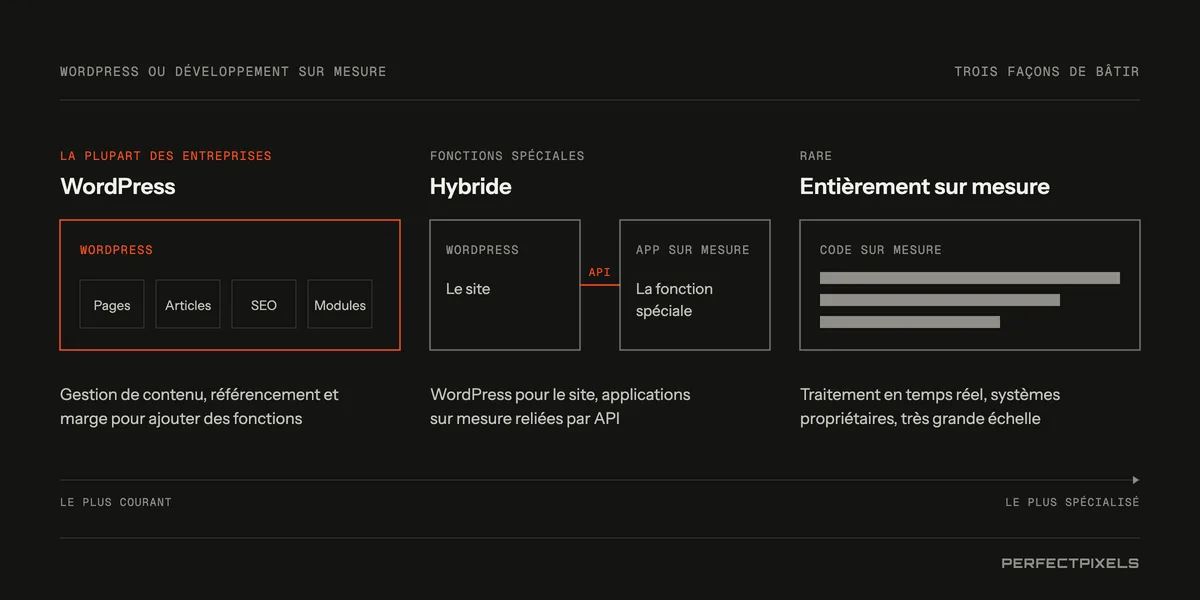Click the description "Traitement en temps réel, systèmes"
Image resolution: width=1200 pixels, height=600 pixels.
tap(930, 395)
